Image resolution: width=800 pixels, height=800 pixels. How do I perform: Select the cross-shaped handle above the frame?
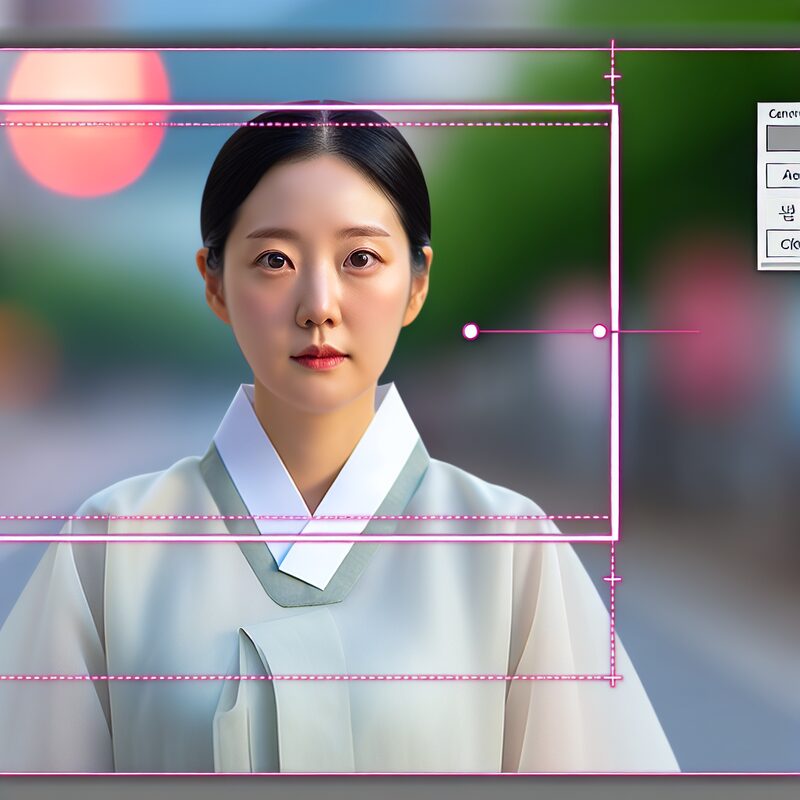612,75
